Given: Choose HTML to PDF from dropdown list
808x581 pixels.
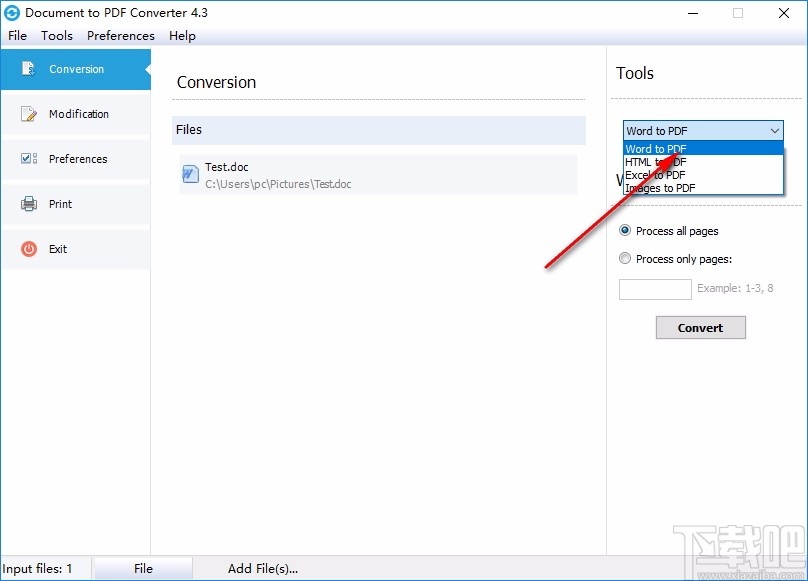Looking at the screenshot, I should [654, 161].
